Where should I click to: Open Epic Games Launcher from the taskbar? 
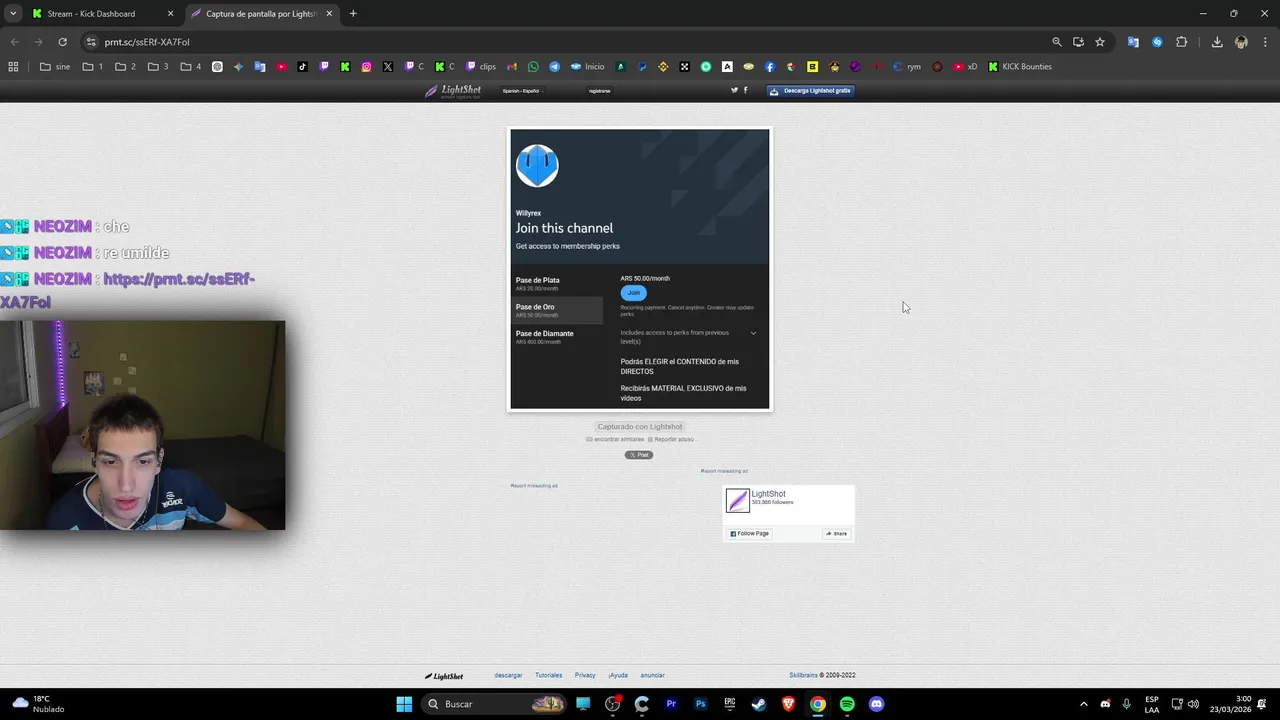tap(730, 704)
